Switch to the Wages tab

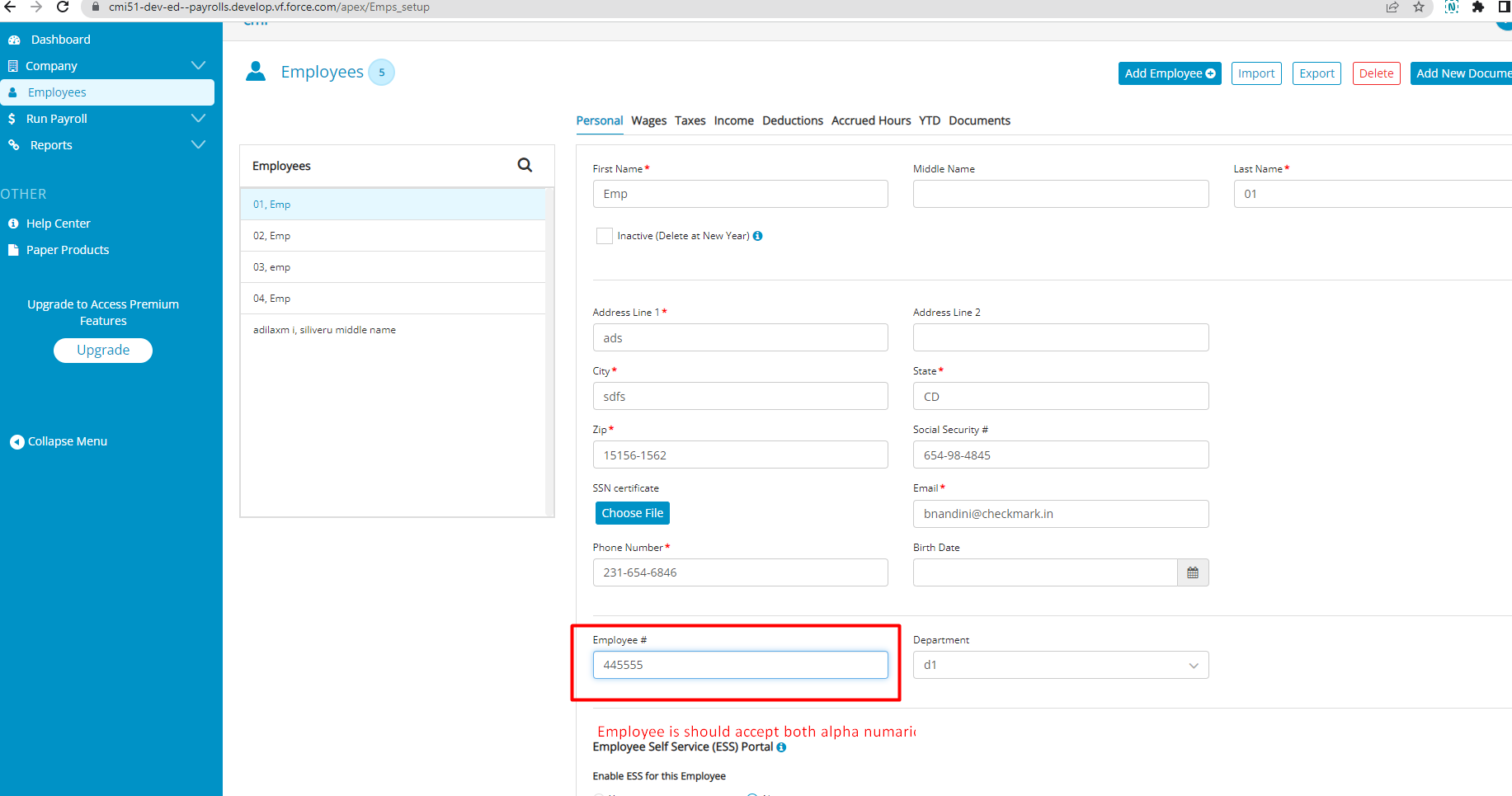[649, 120]
